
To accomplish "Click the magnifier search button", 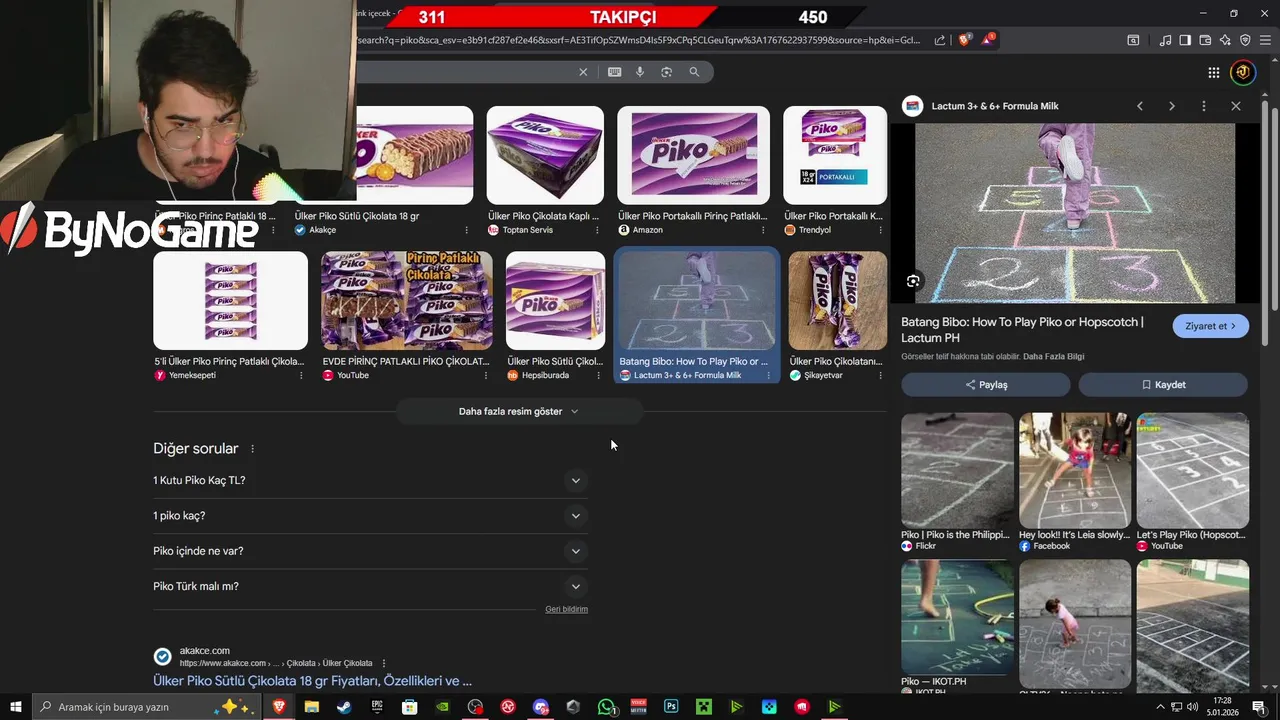I will 694,72.
